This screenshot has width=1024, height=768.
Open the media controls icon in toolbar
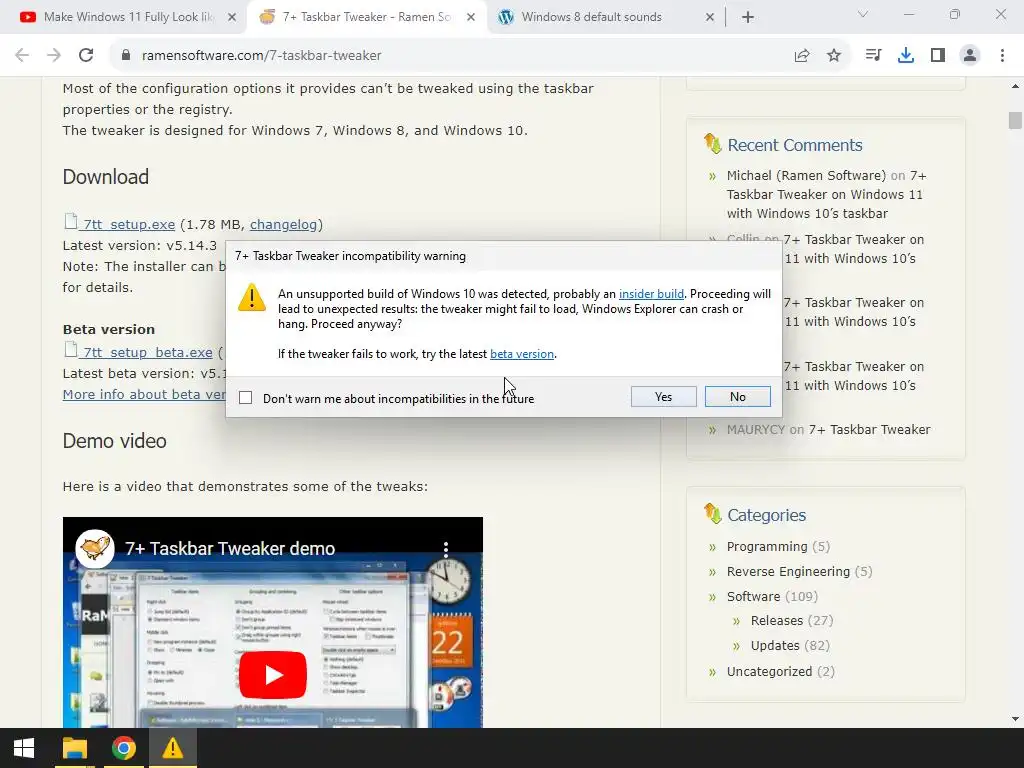coord(873,56)
